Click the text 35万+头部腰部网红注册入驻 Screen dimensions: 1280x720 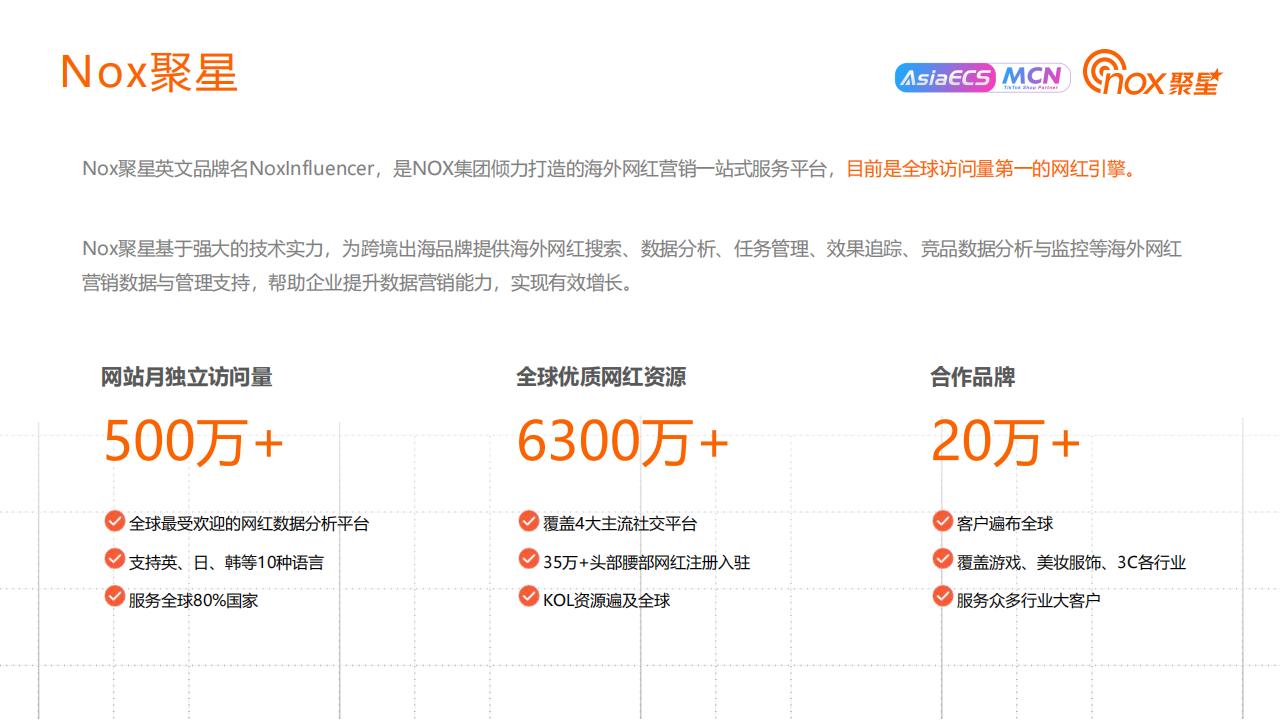(x=646, y=562)
